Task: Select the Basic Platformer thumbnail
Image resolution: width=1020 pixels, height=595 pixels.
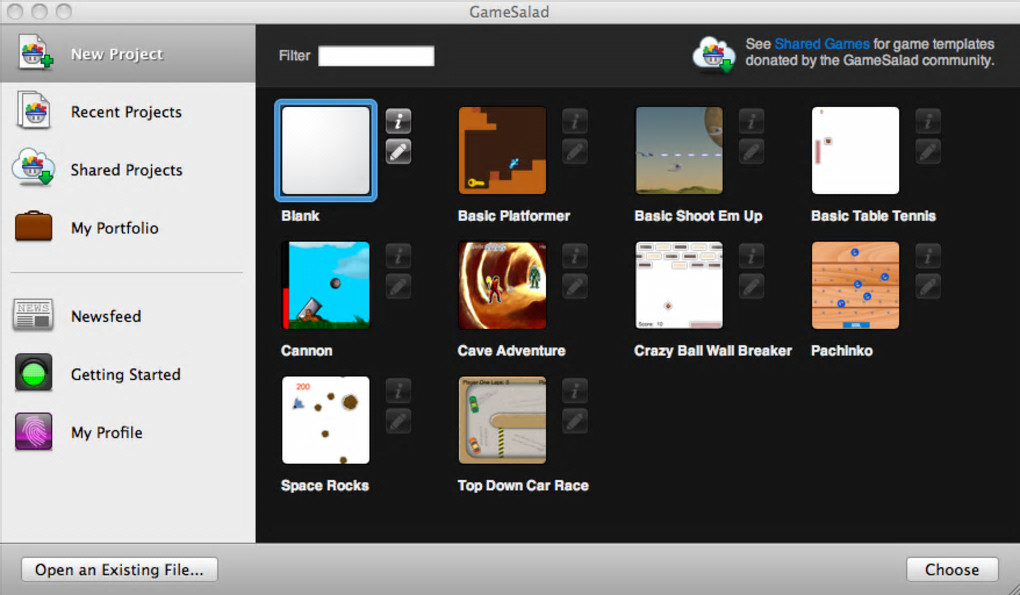Action: (502, 150)
